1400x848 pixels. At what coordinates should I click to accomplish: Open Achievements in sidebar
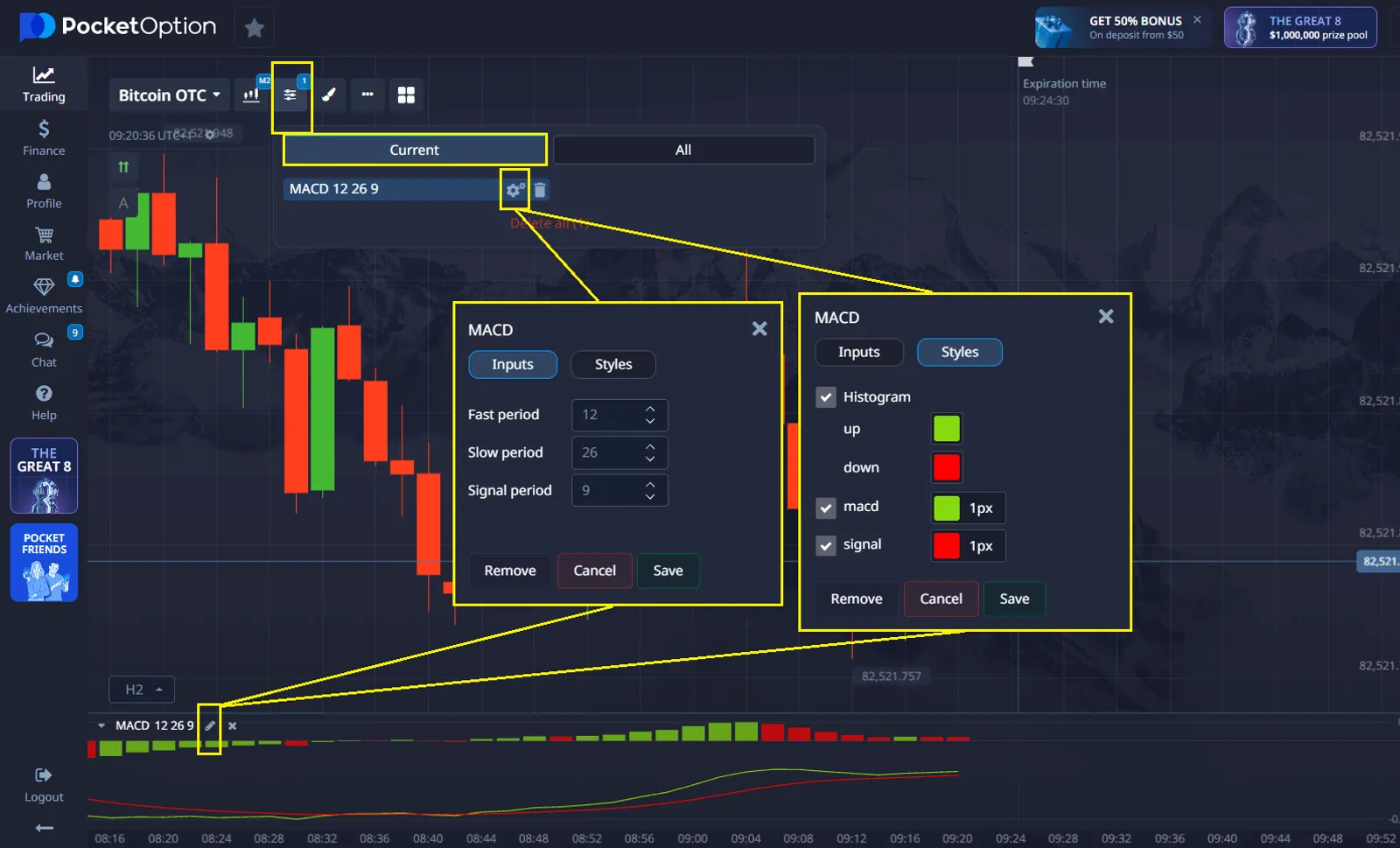[x=44, y=297]
